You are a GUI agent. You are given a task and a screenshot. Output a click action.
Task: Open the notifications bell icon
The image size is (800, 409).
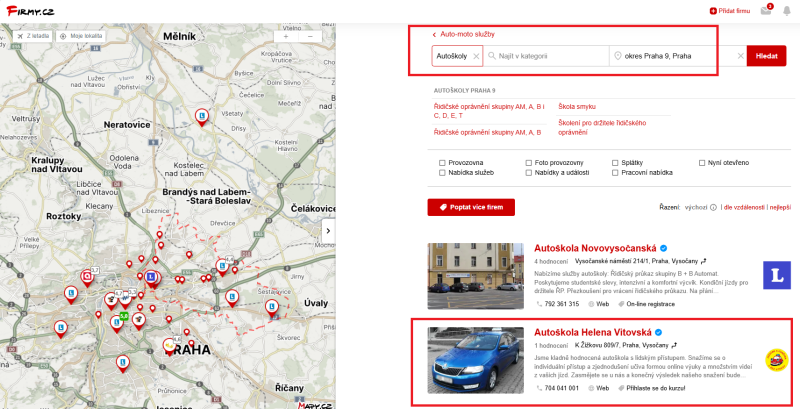pyautogui.click(x=787, y=11)
